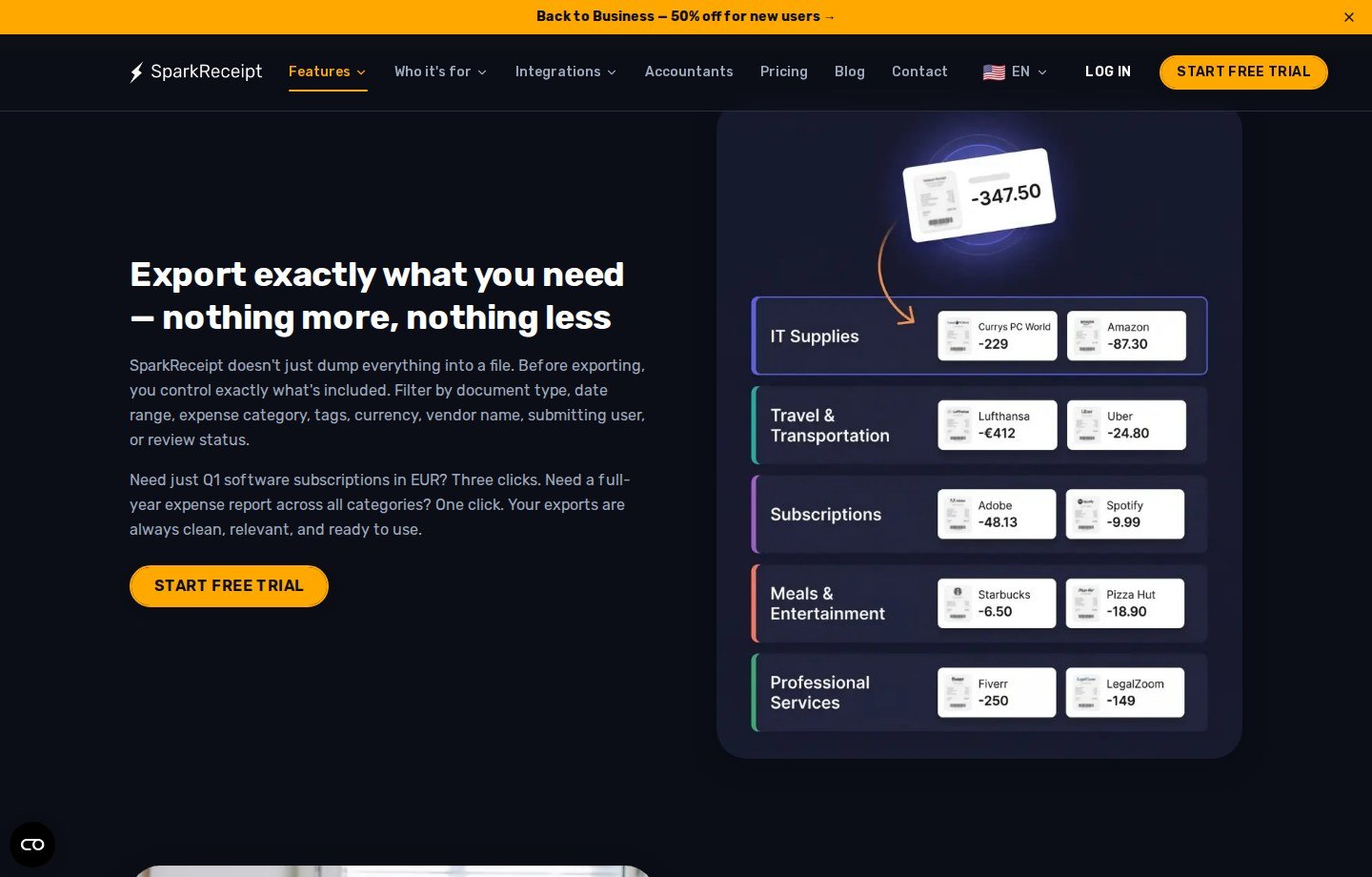This screenshot has width=1372, height=877.
Task: Click the floating -347.50 receipt card
Action: 979,194
